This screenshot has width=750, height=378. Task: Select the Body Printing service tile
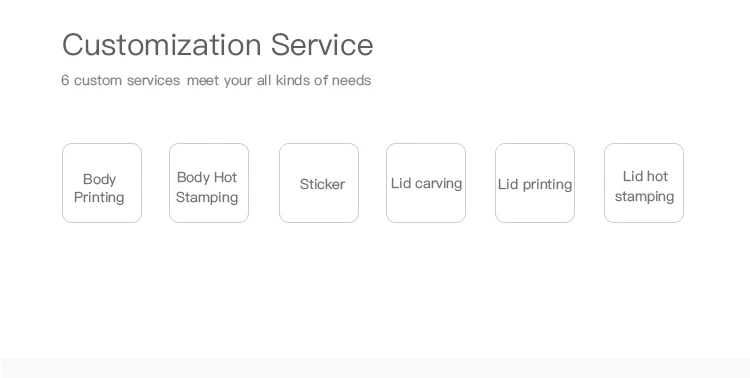click(102, 183)
